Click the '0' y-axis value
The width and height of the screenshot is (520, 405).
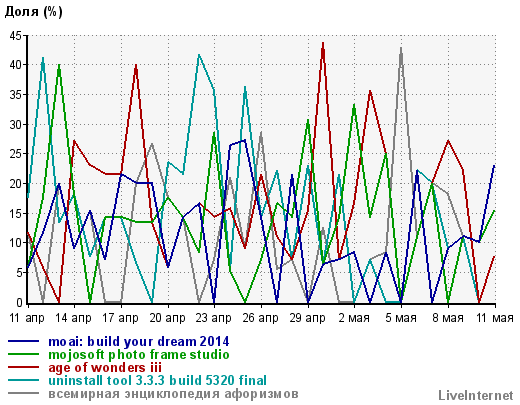click(19, 303)
